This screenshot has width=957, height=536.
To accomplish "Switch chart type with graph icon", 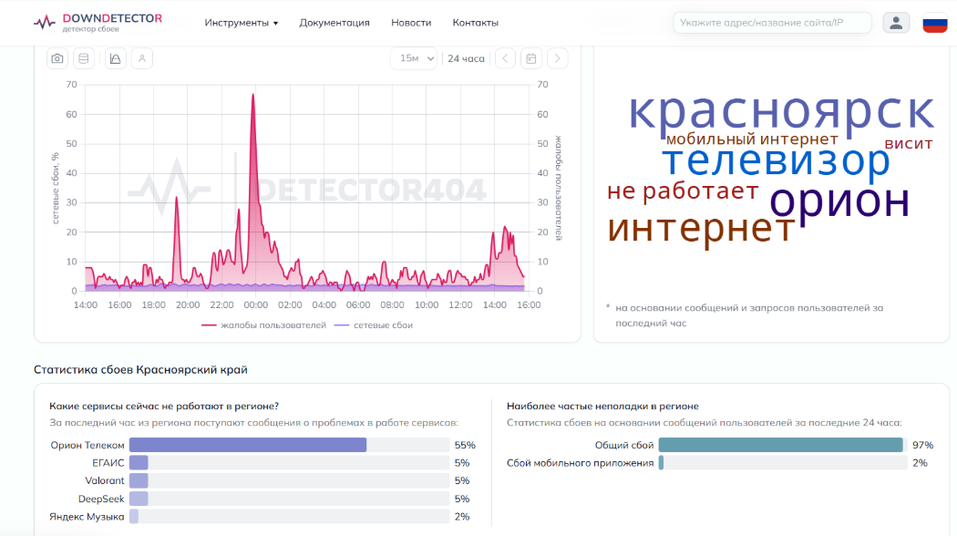I will pyautogui.click(x=115, y=59).
